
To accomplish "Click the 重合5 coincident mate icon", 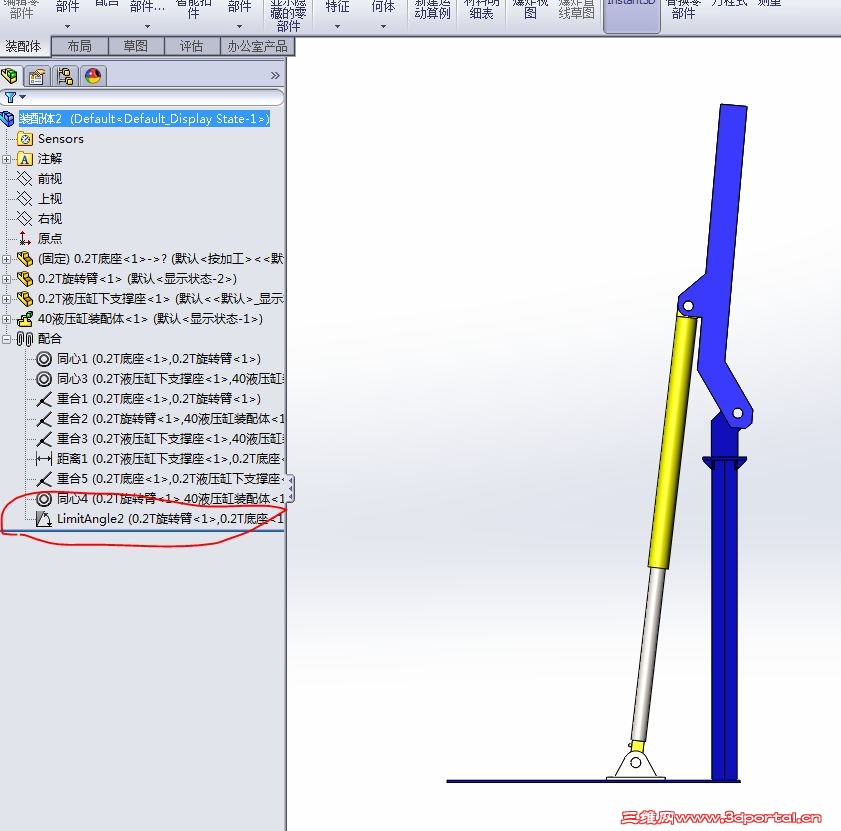I will pos(44,479).
